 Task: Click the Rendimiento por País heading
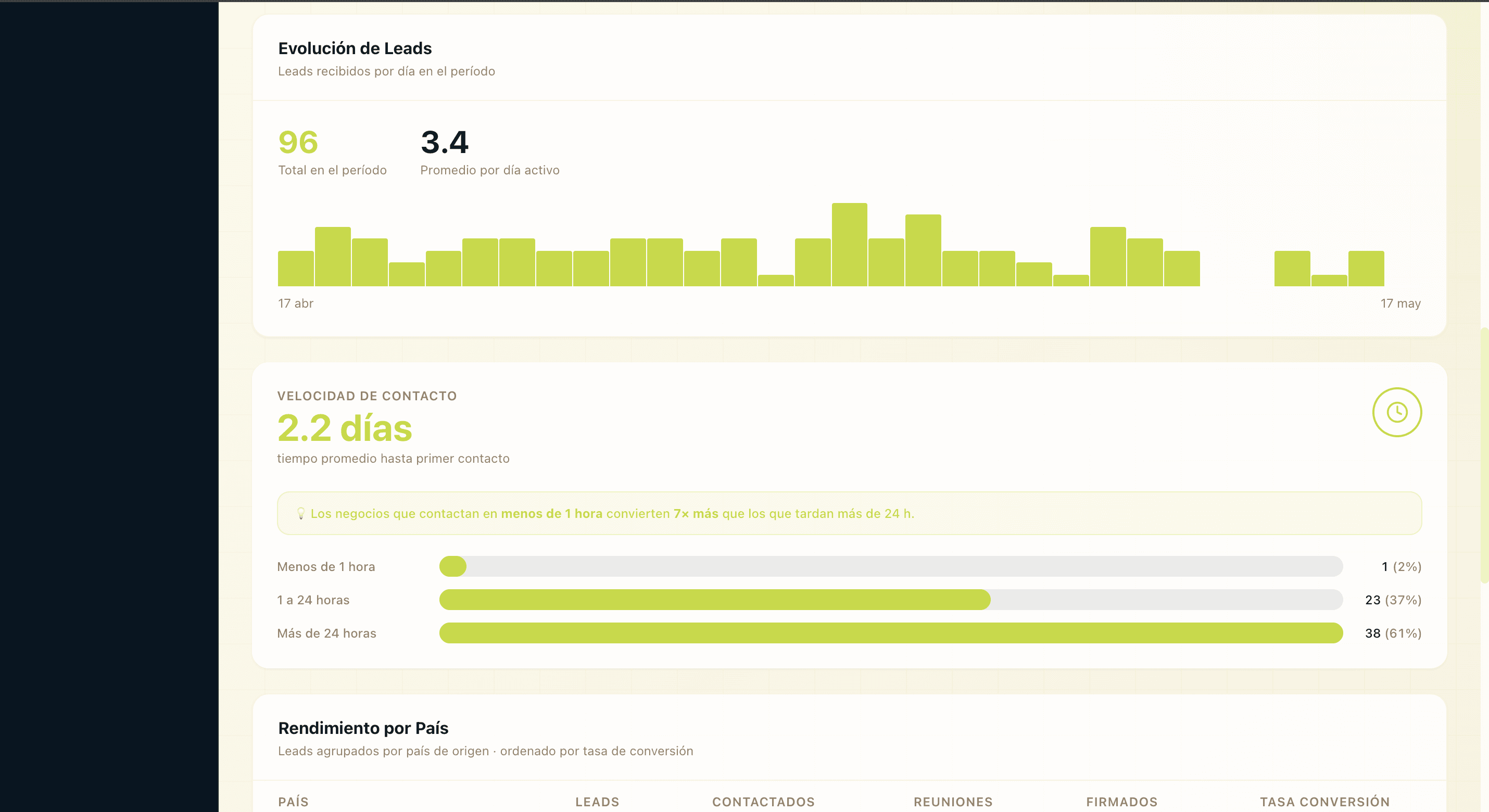tap(363, 728)
